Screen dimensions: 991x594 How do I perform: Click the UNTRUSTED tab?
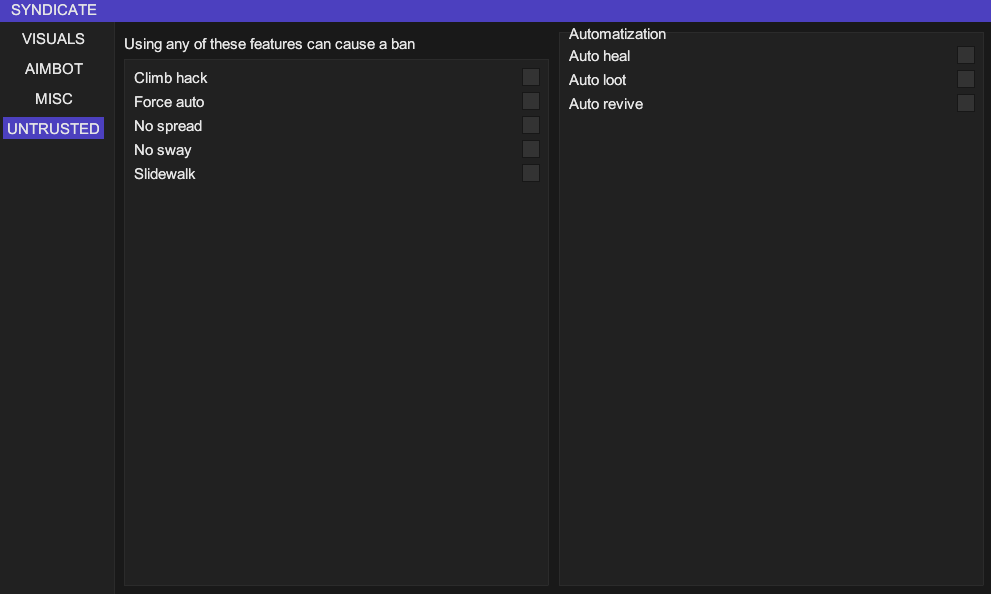click(x=53, y=129)
